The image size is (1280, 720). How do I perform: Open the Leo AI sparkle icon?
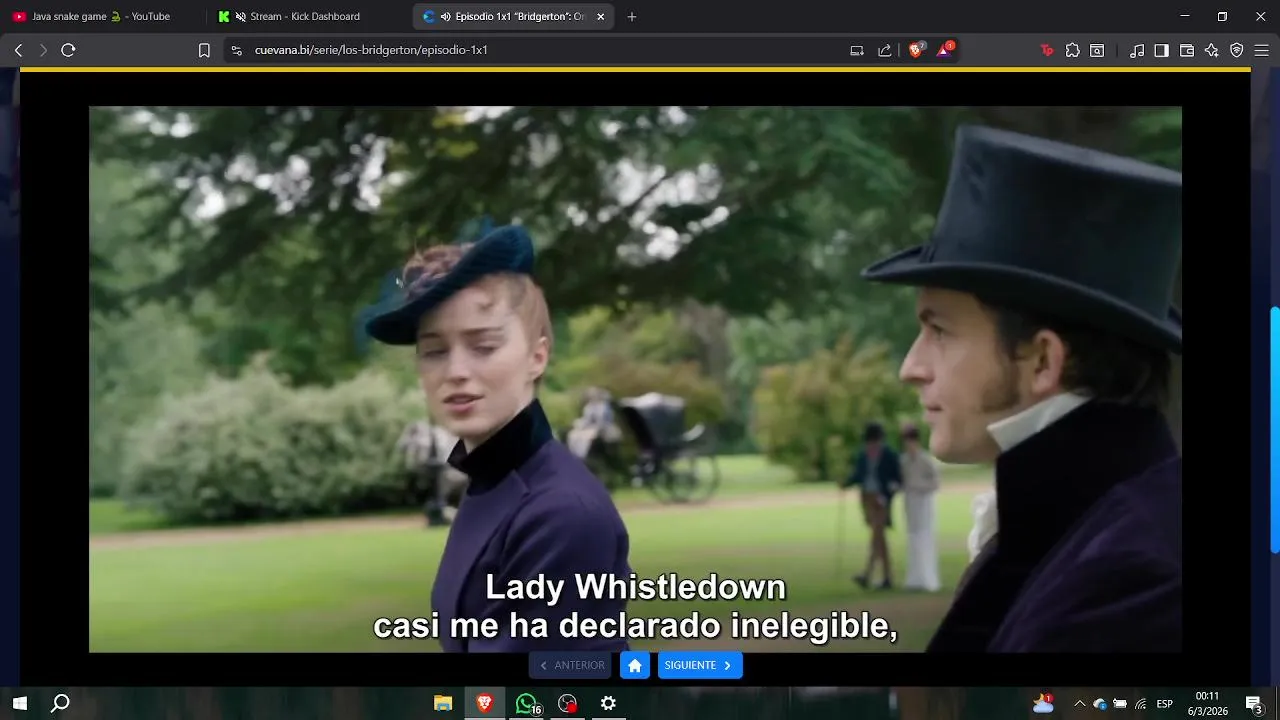(1212, 50)
